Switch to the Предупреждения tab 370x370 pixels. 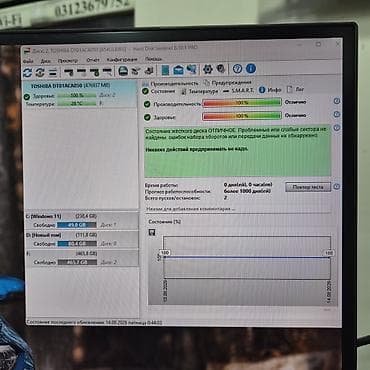[x=228, y=82]
